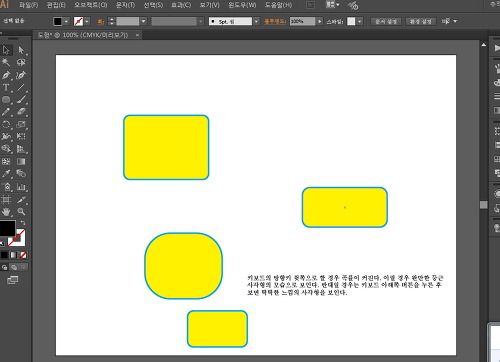
Task: Choose the Perspective Grid tool
Action: coord(21,149)
